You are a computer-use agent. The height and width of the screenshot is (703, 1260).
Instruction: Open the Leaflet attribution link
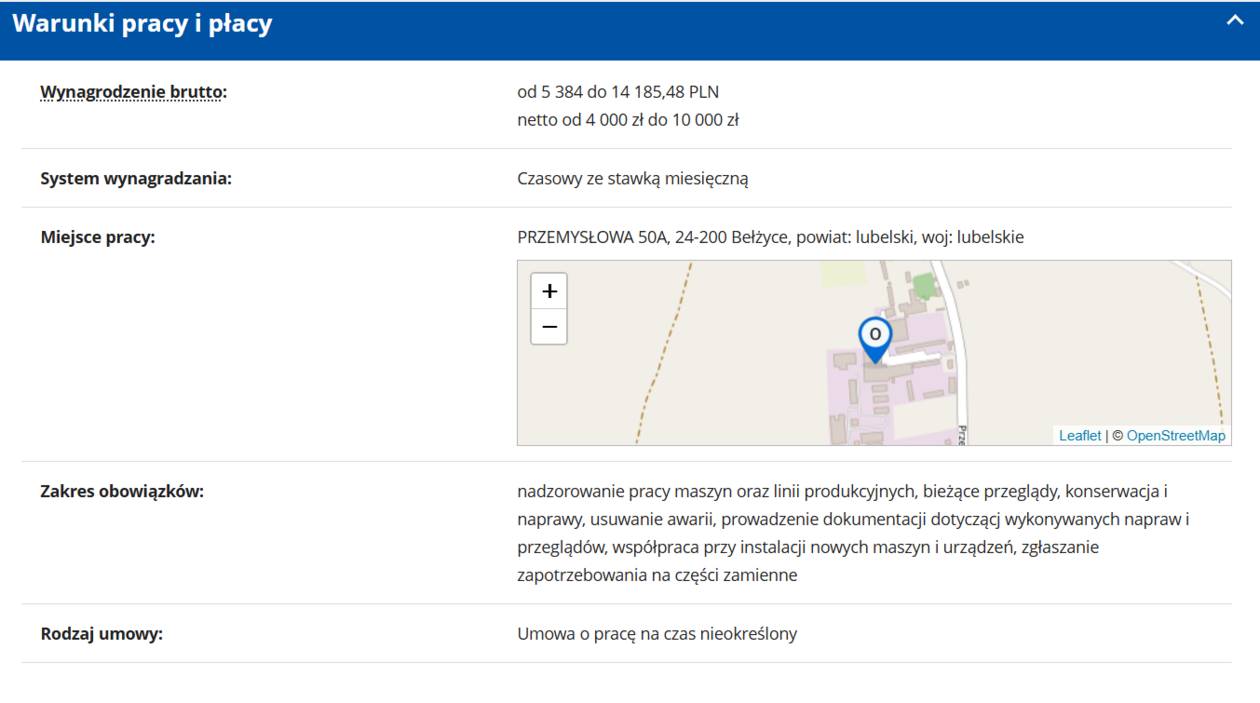pyautogui.click(x=1080, y=435)
